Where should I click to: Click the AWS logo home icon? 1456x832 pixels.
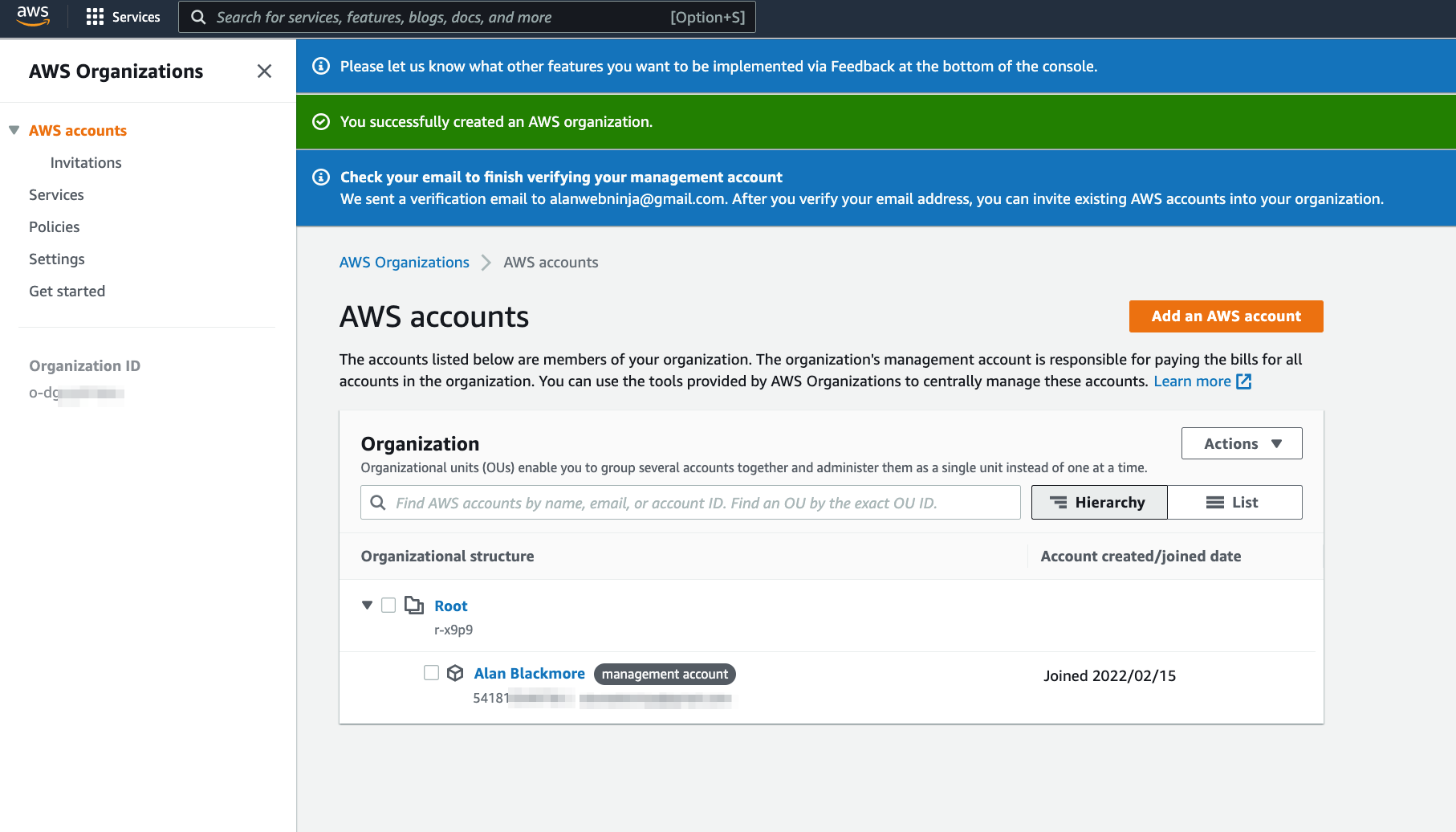coord(33,16)
